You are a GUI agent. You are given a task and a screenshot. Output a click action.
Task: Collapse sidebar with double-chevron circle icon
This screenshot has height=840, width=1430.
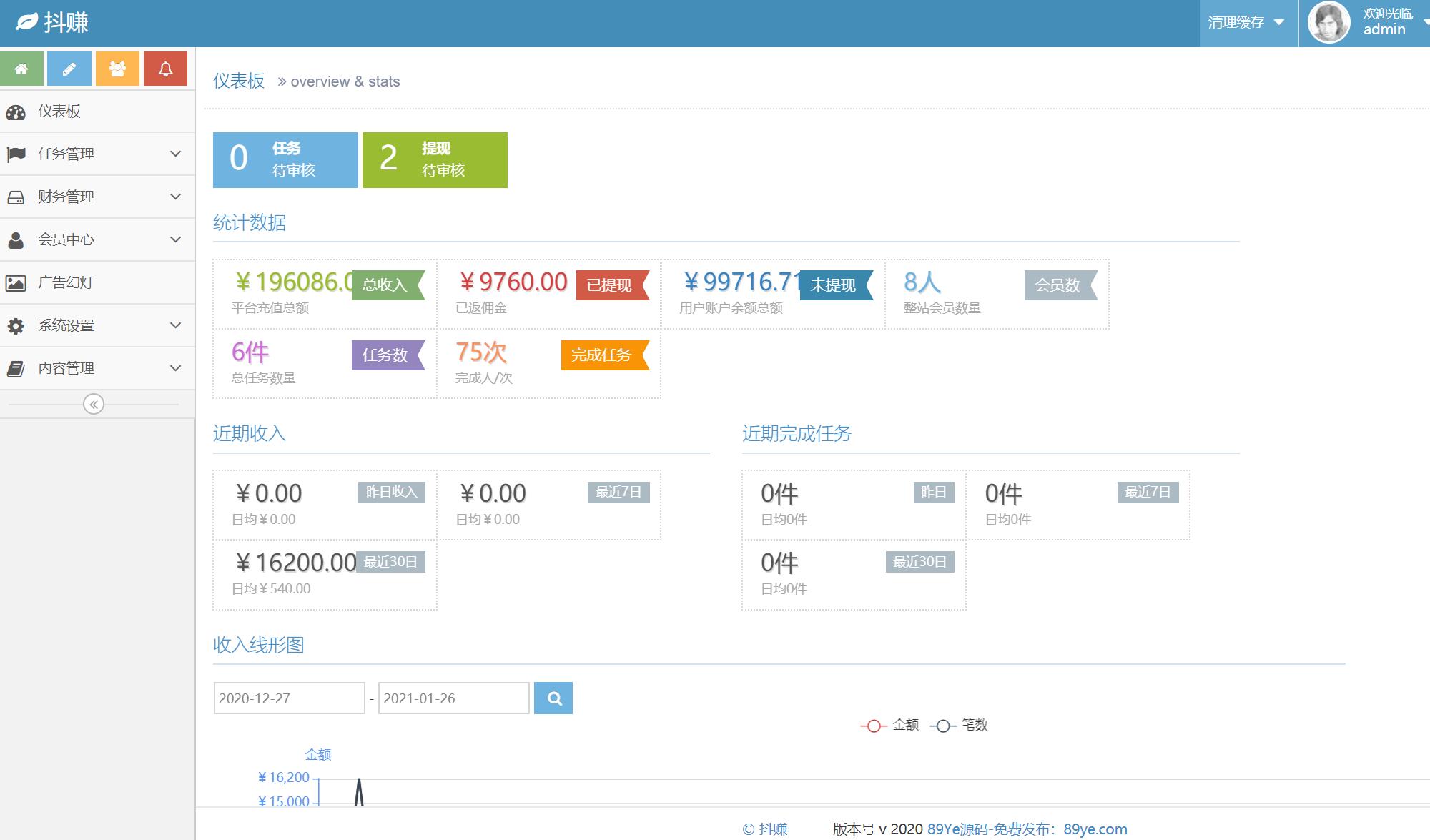point(94,405)
